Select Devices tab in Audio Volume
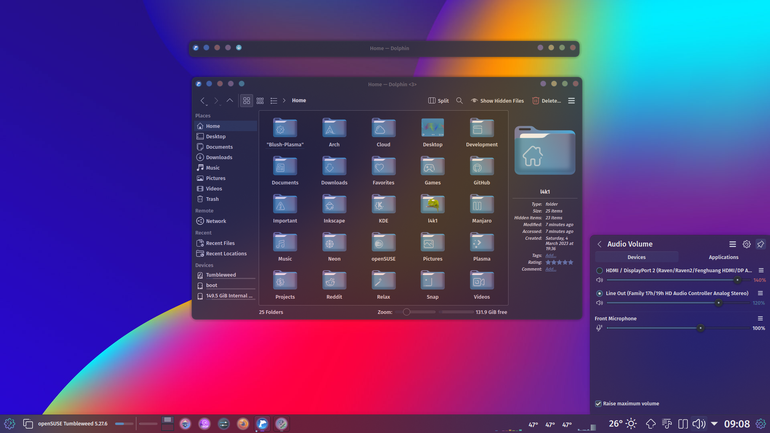This screenshot has width=770, height=433. click(636, 257)
